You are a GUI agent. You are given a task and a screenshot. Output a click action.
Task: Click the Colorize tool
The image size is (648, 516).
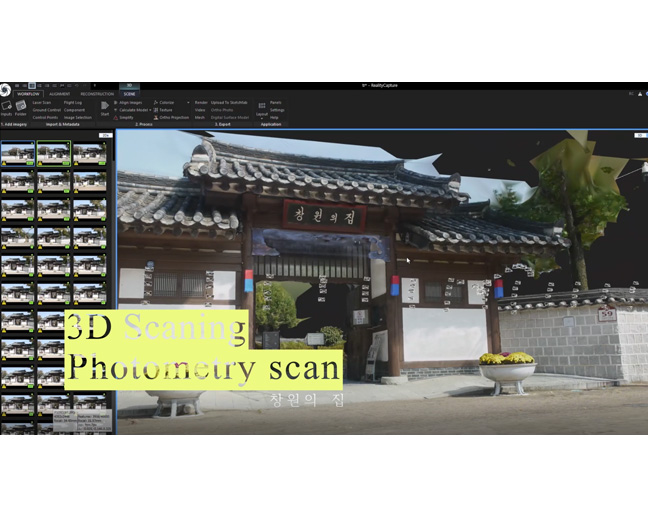point(164,102)
